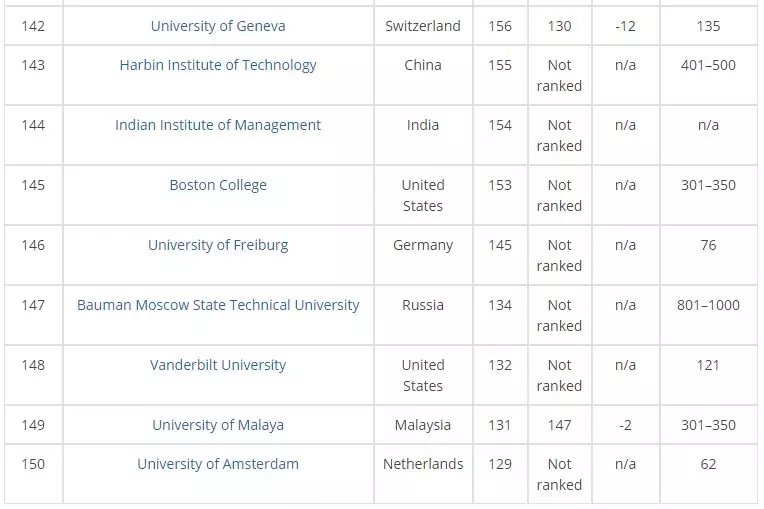Viewport: 764px width, 509px height.
Task: Click Harbin Institute of Technology link
Action: 218,65
